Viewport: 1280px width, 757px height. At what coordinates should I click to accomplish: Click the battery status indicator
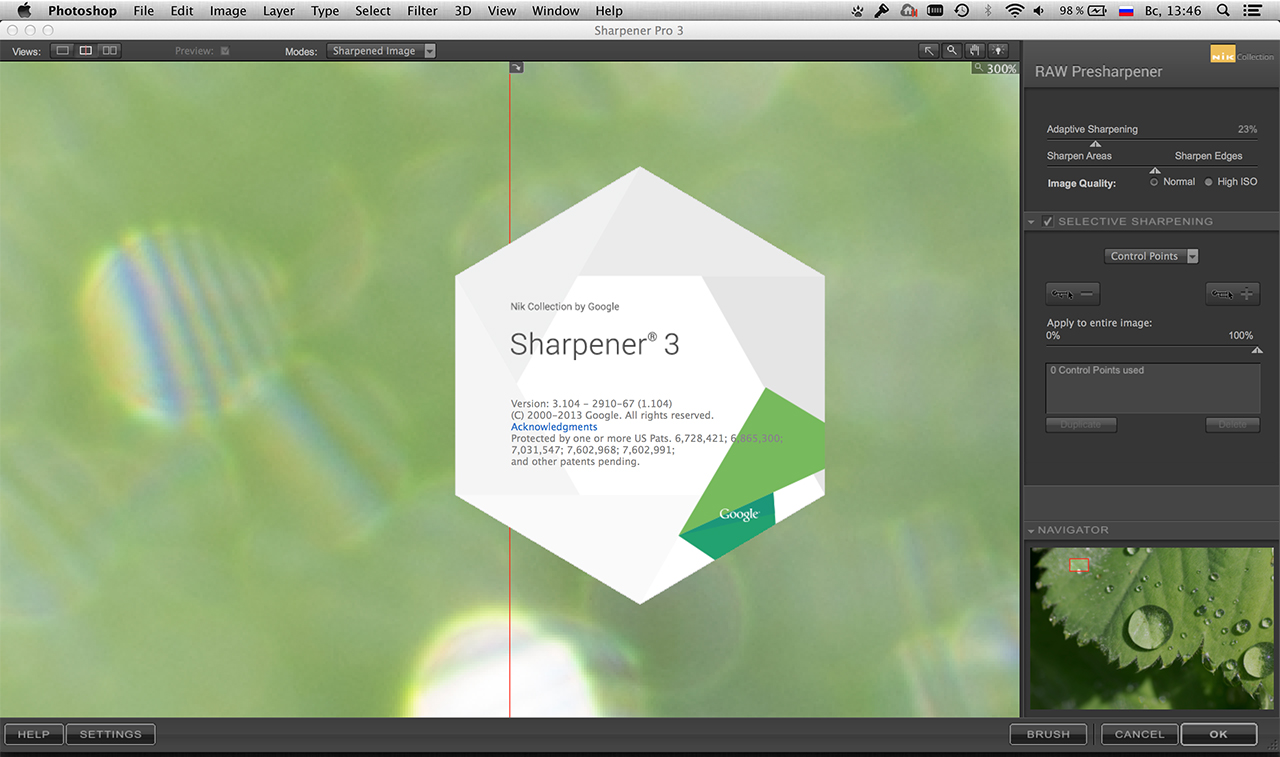click(1084, 11)
